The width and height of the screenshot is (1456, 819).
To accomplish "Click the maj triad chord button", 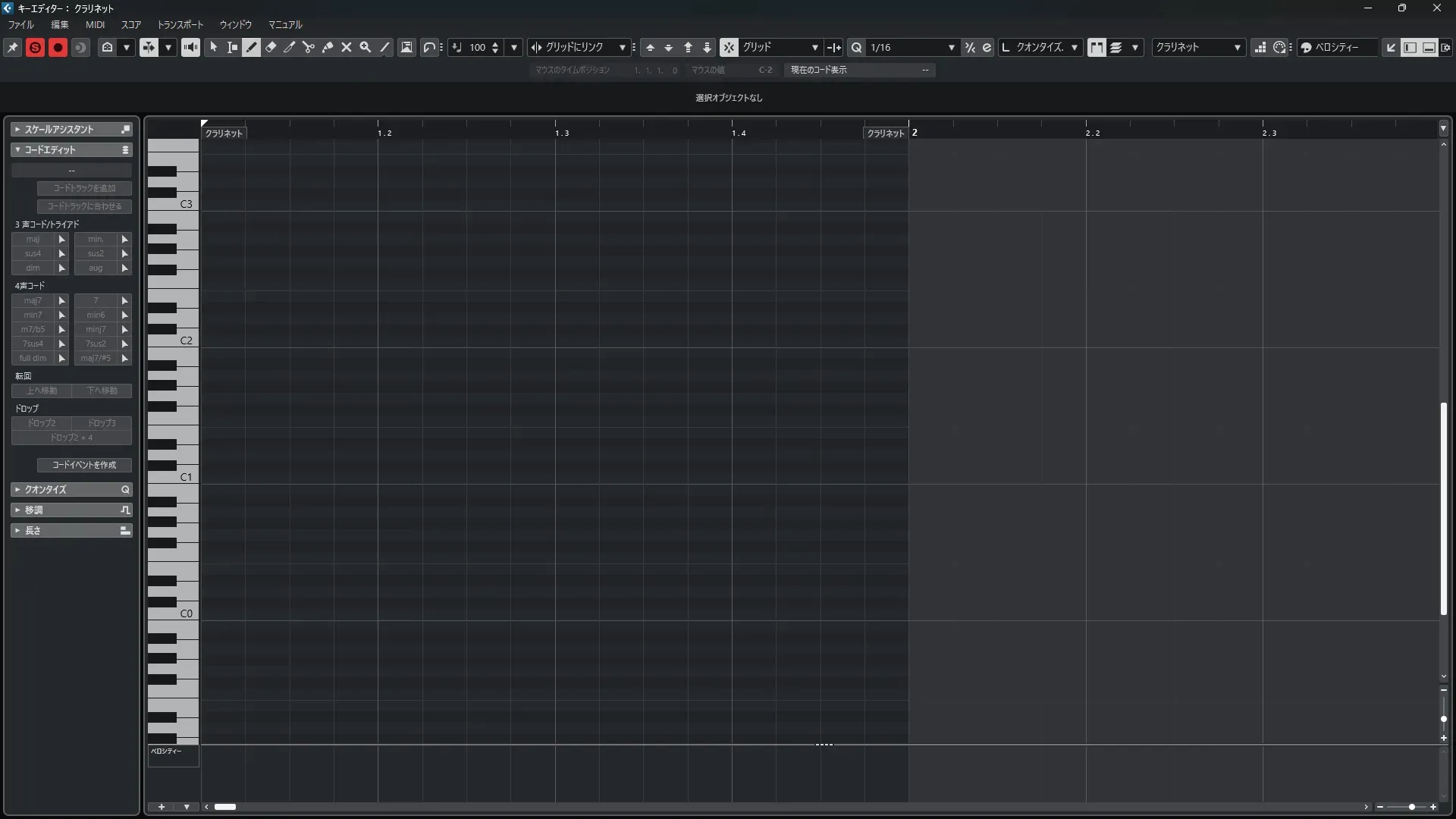I will point(33,239).
